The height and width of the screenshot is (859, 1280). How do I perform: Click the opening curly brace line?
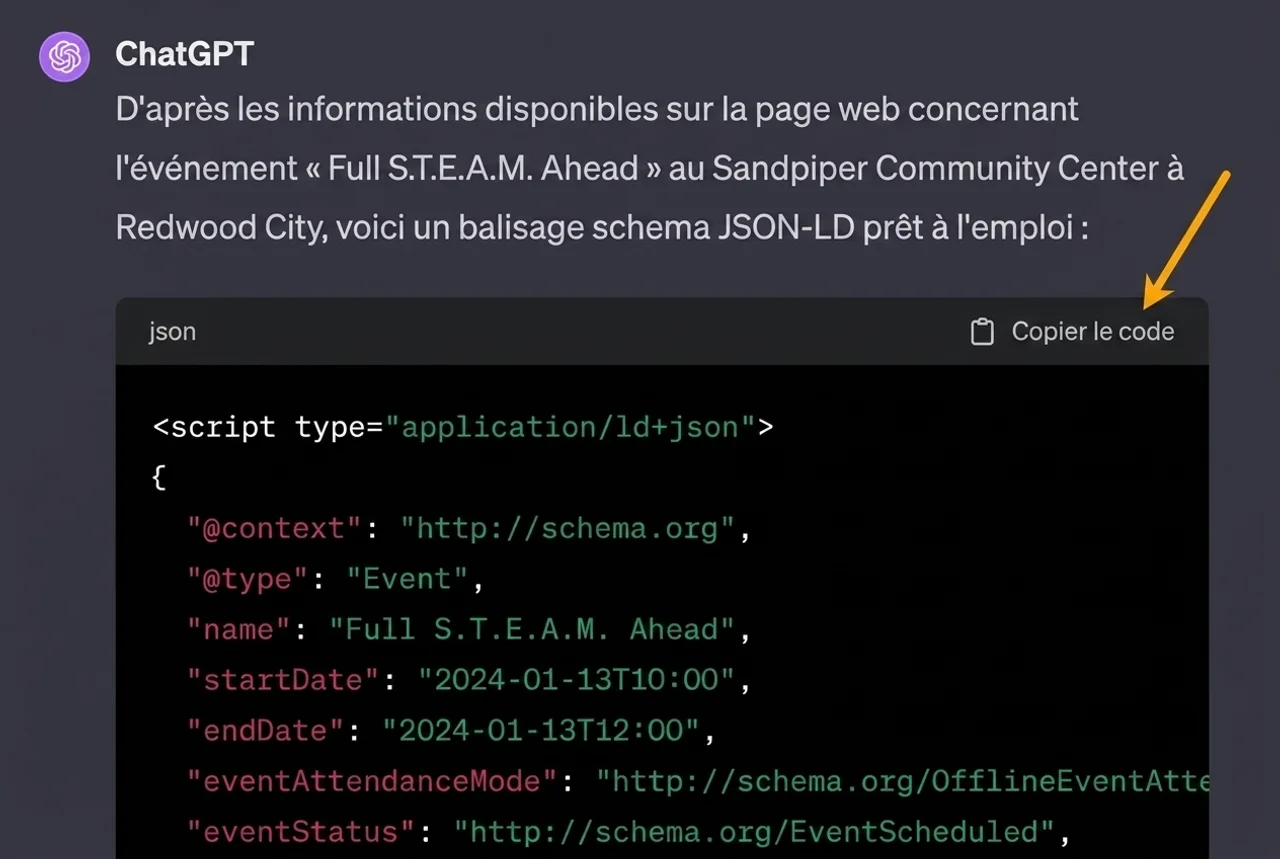pos(158,478)
